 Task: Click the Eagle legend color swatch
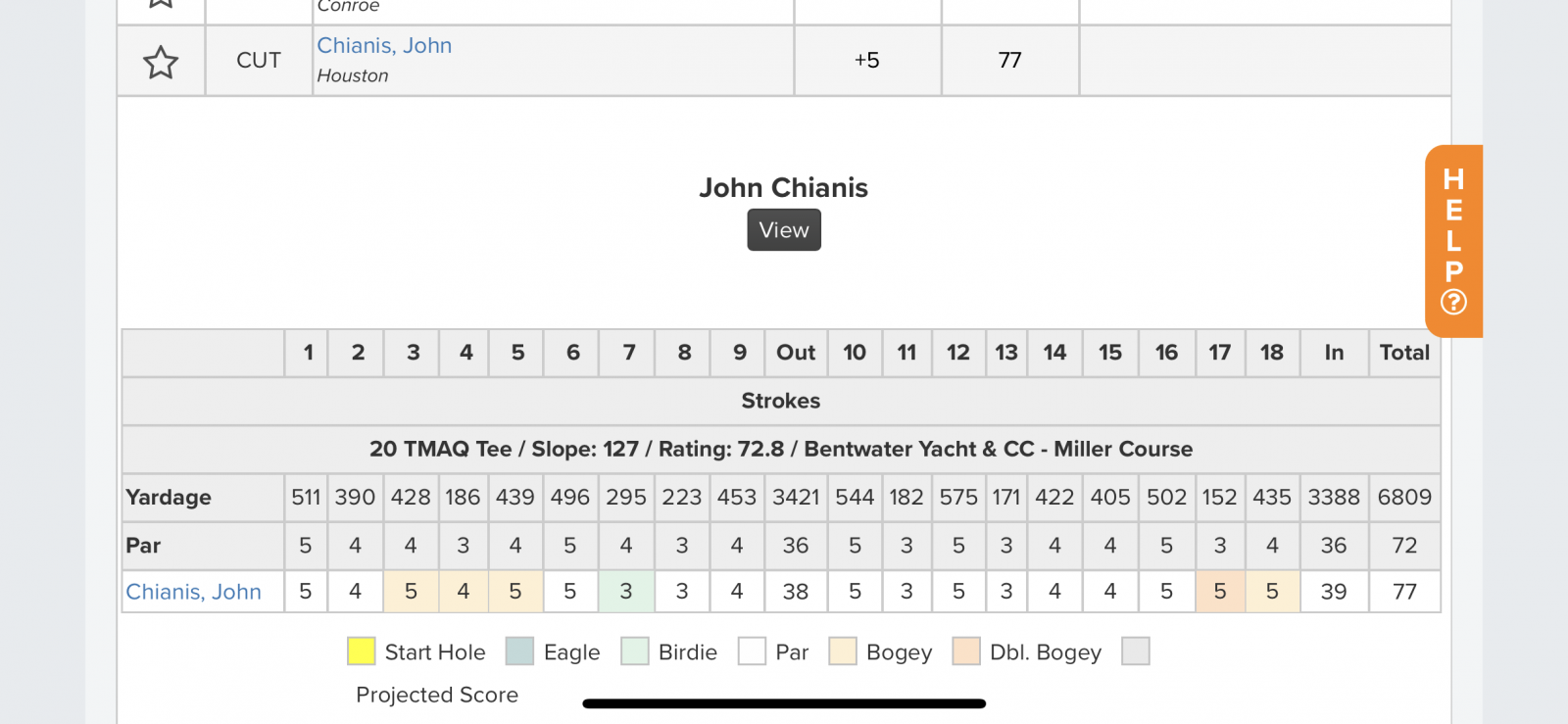[520, 652]
